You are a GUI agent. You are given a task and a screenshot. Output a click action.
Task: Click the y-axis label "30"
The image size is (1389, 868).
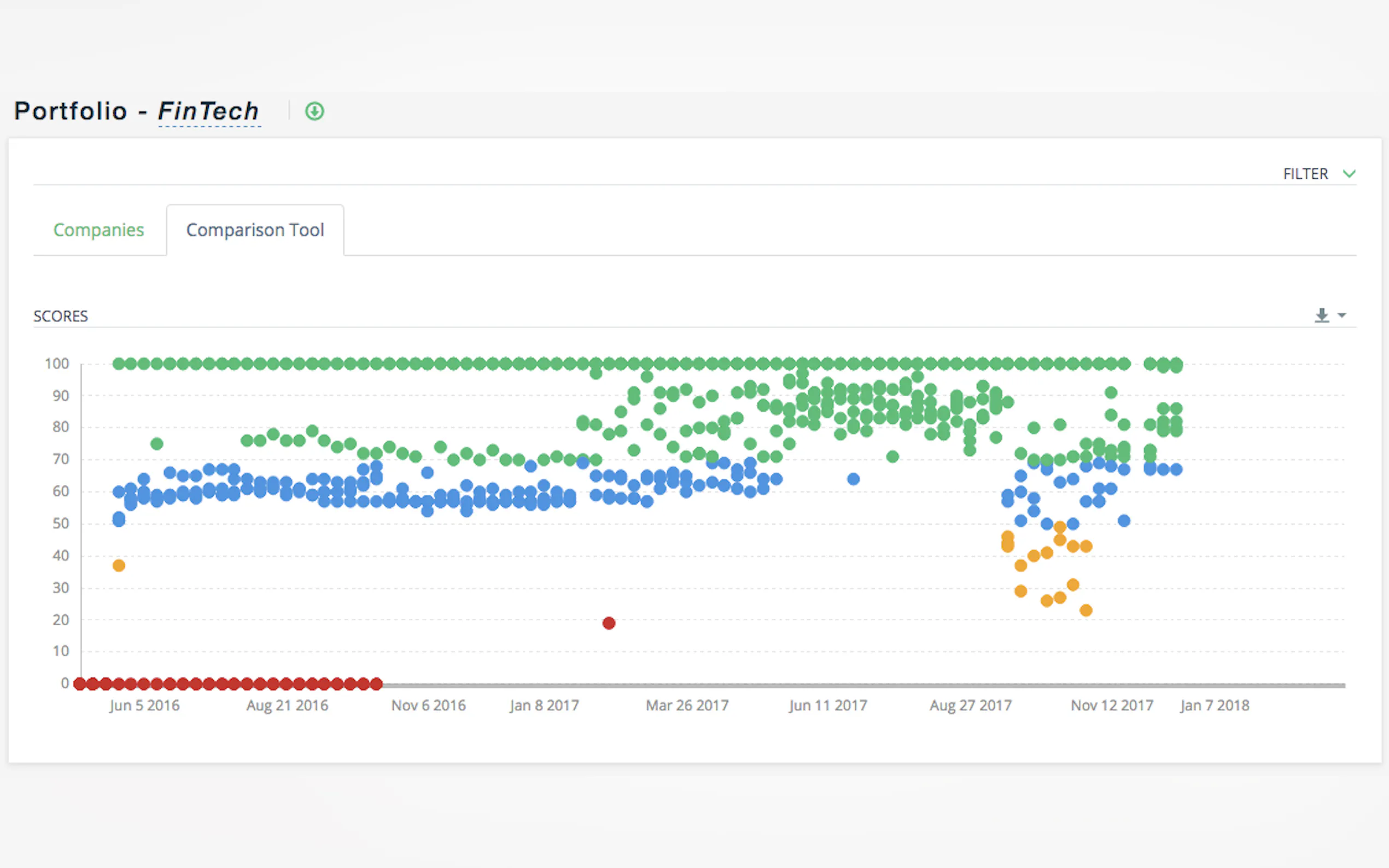point(61,588)
